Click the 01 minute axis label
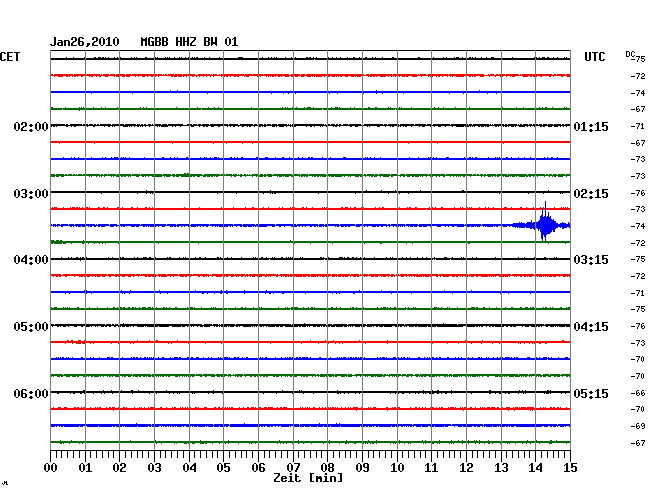The image size is (650, 494). (85, 467)
